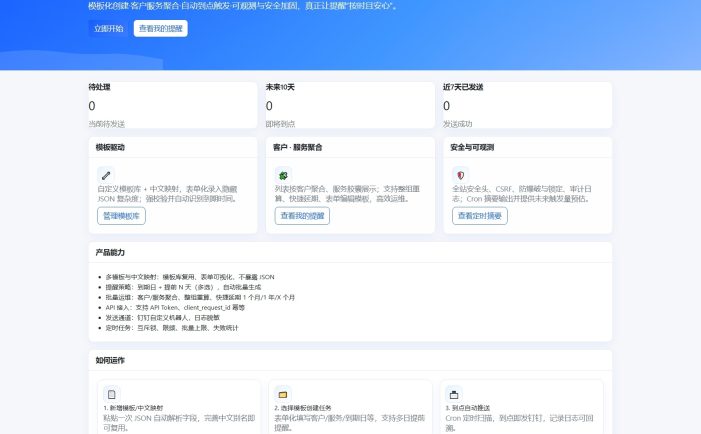Select the 近7天已发送 stat heading
This screenshot has height=434, width=701.
[x=463, y=87]
